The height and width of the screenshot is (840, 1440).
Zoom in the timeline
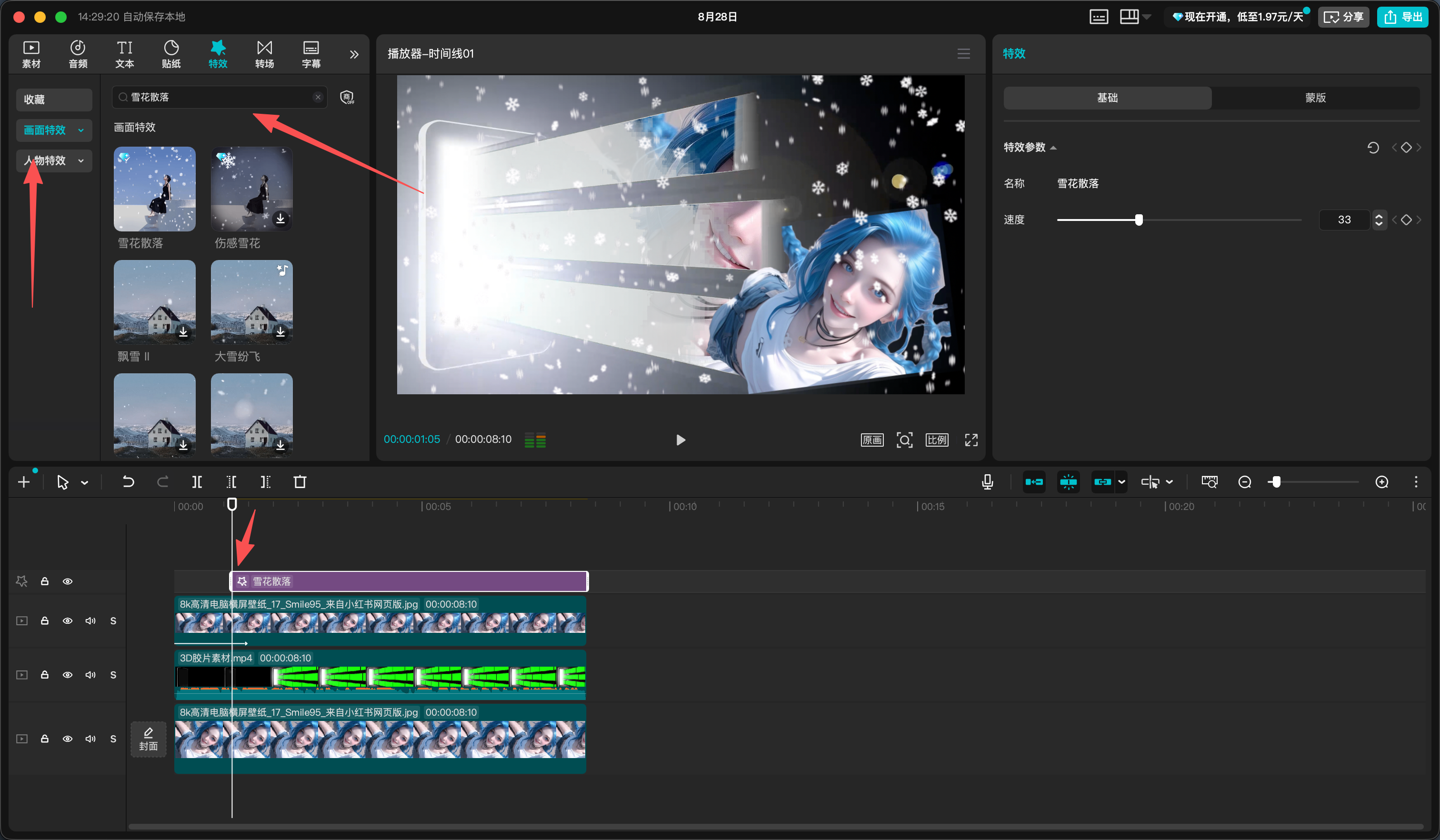(1382, 482)
